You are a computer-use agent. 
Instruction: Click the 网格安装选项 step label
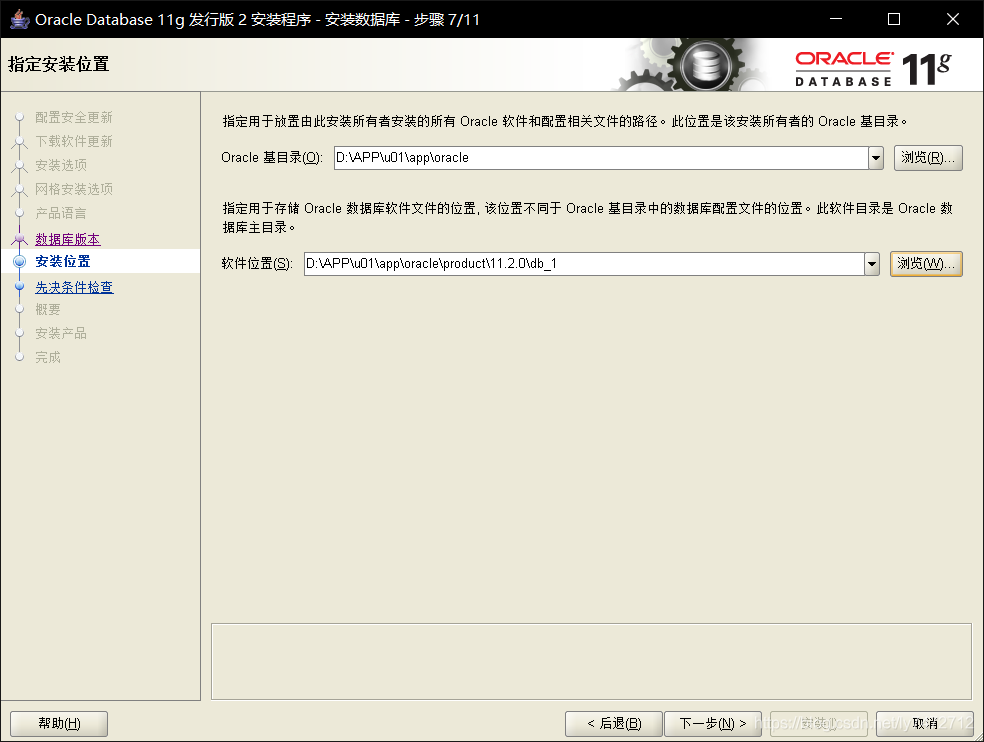click(x=74, y=189)
